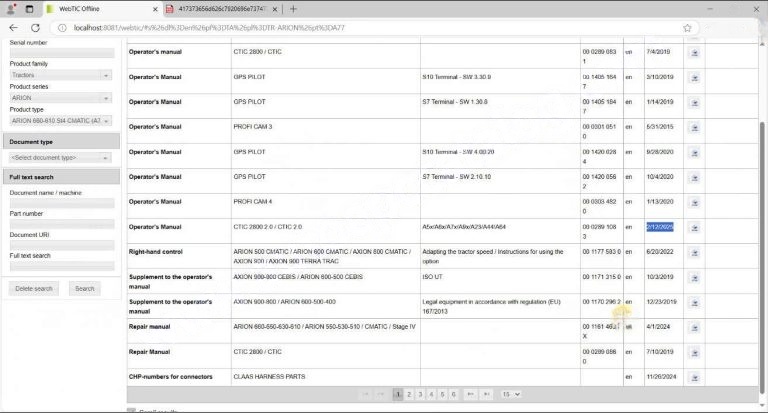Click the Search button

pos(85,288)
